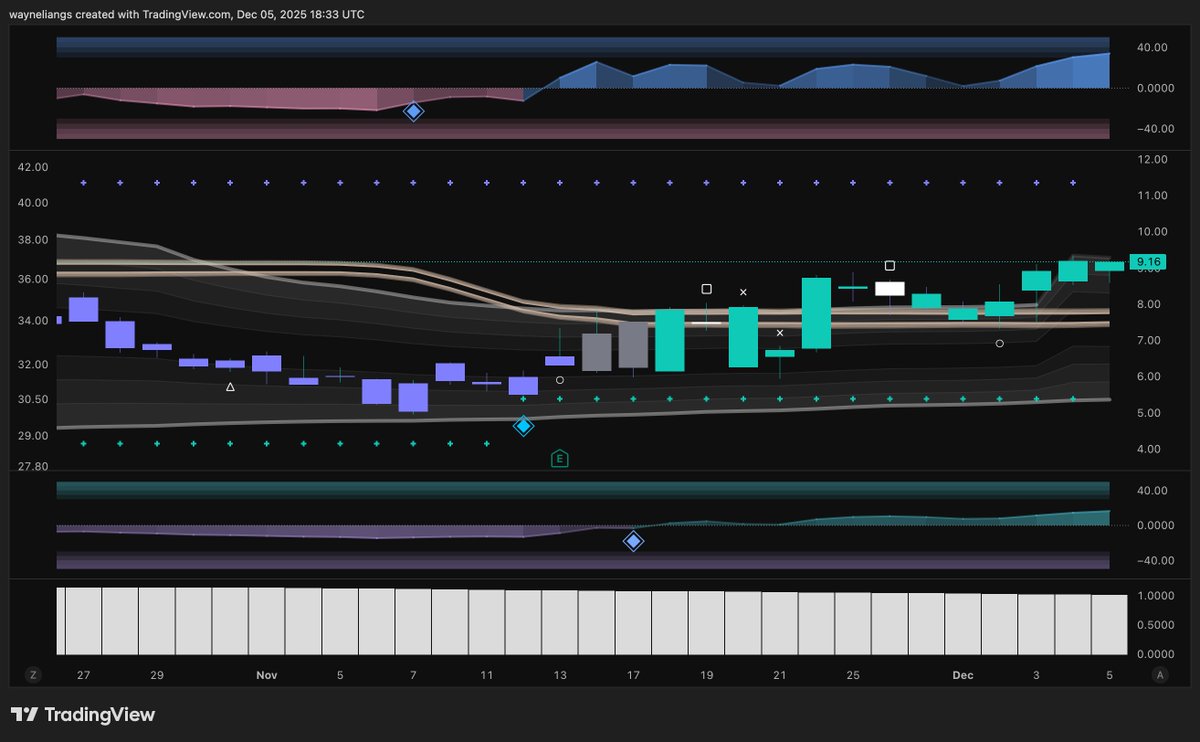Click the '21' date label on the time axis
Viewport: 1200px width, 742px height.
pos(780,675)
